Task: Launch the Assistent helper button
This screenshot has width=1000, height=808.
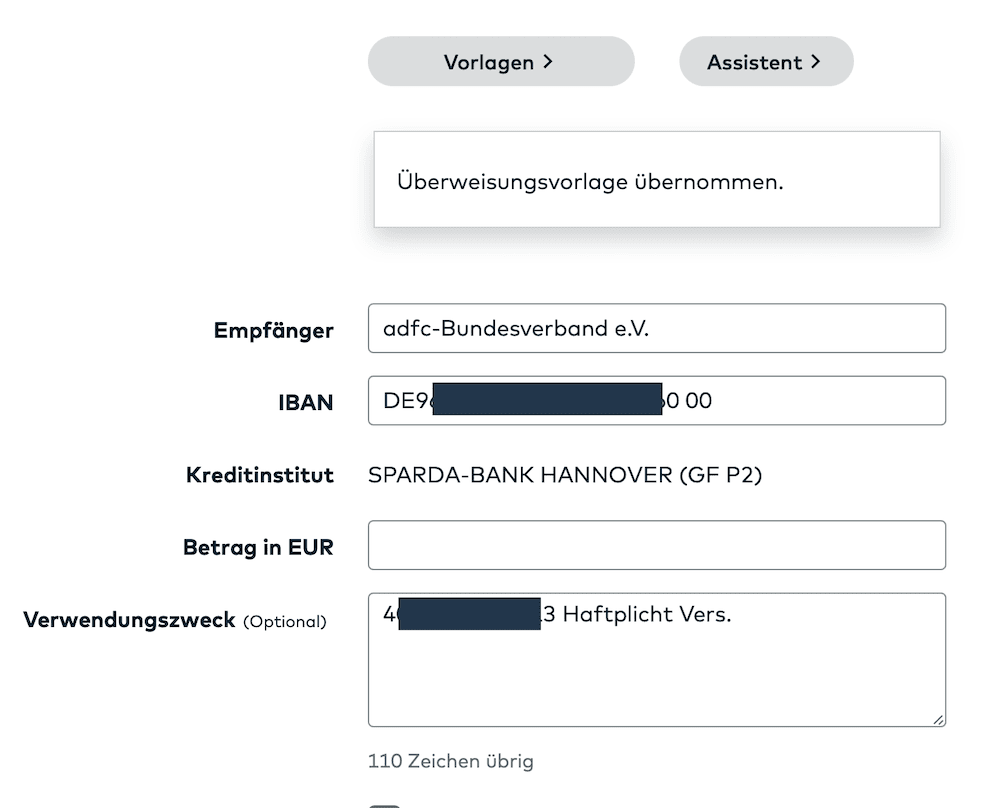Action: click(765, 62)
